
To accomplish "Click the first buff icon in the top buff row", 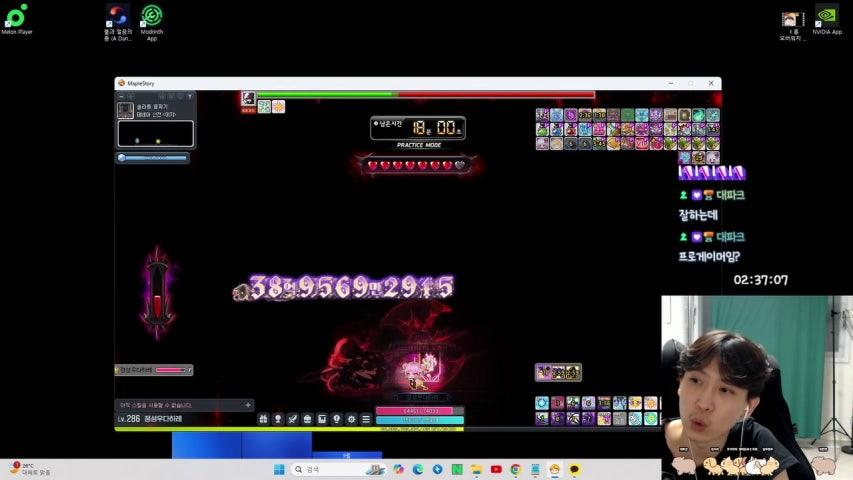I will pos(542,115).
